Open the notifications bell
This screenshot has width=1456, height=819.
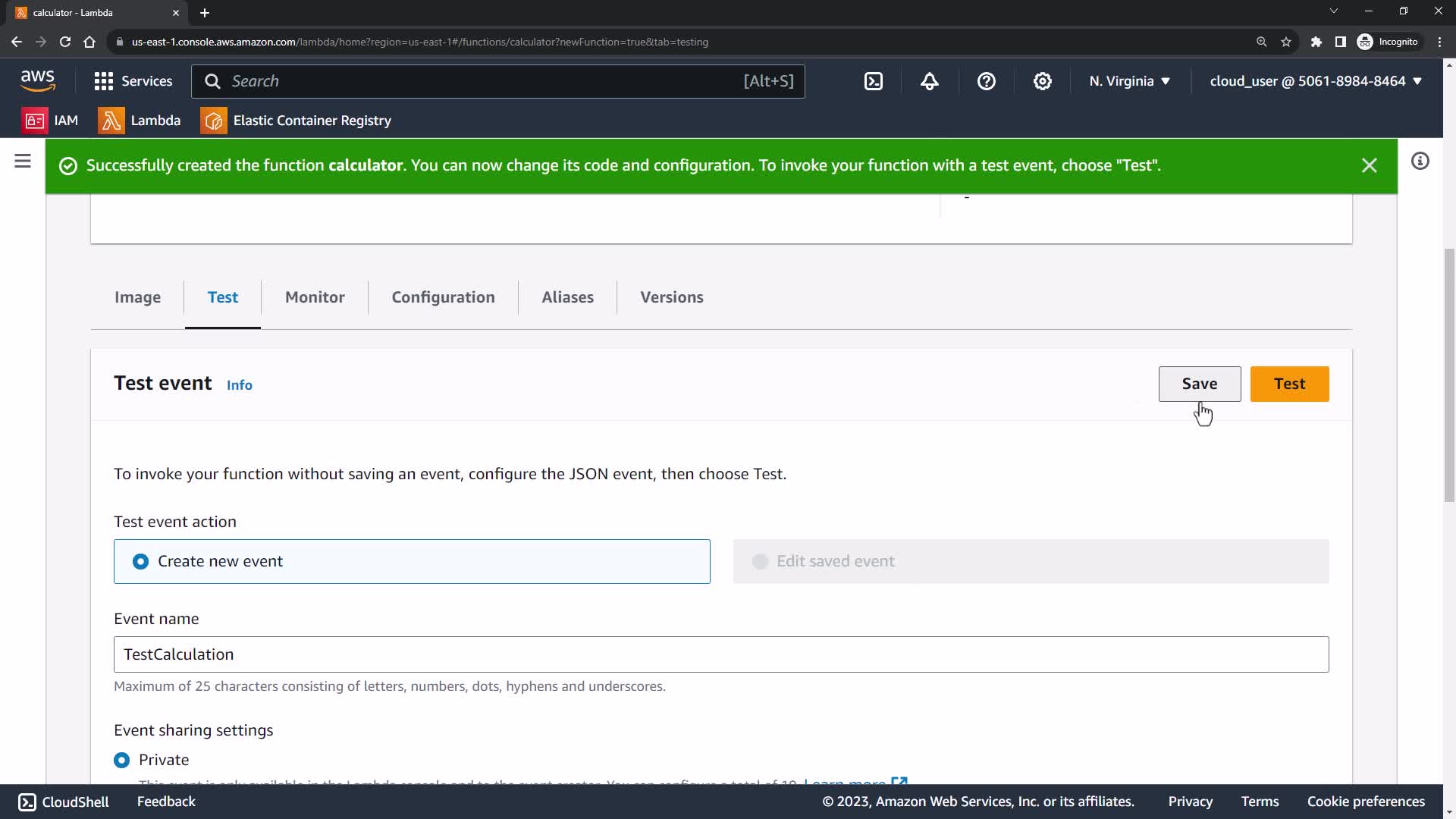[930, 81]
